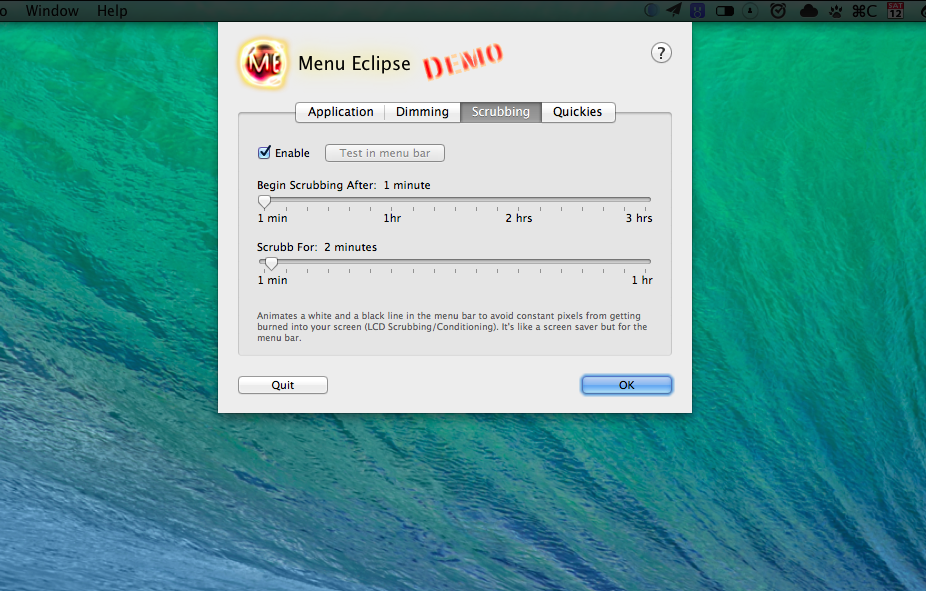
Task: Click the paw print menu bar icon
Action: (x=836, y=11)
